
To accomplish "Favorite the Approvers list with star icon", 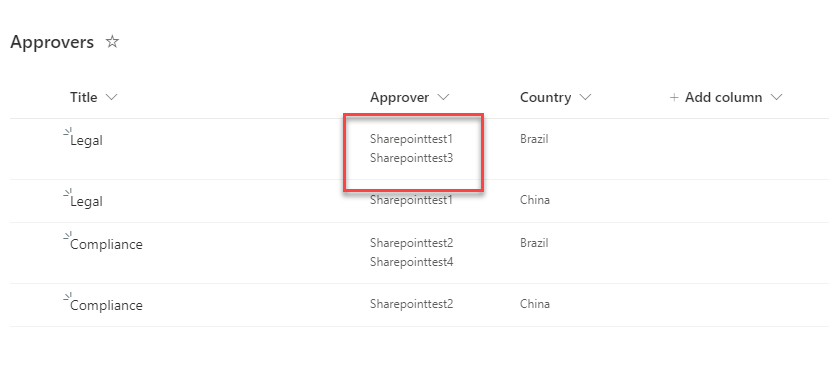I will tap(112, 42).
